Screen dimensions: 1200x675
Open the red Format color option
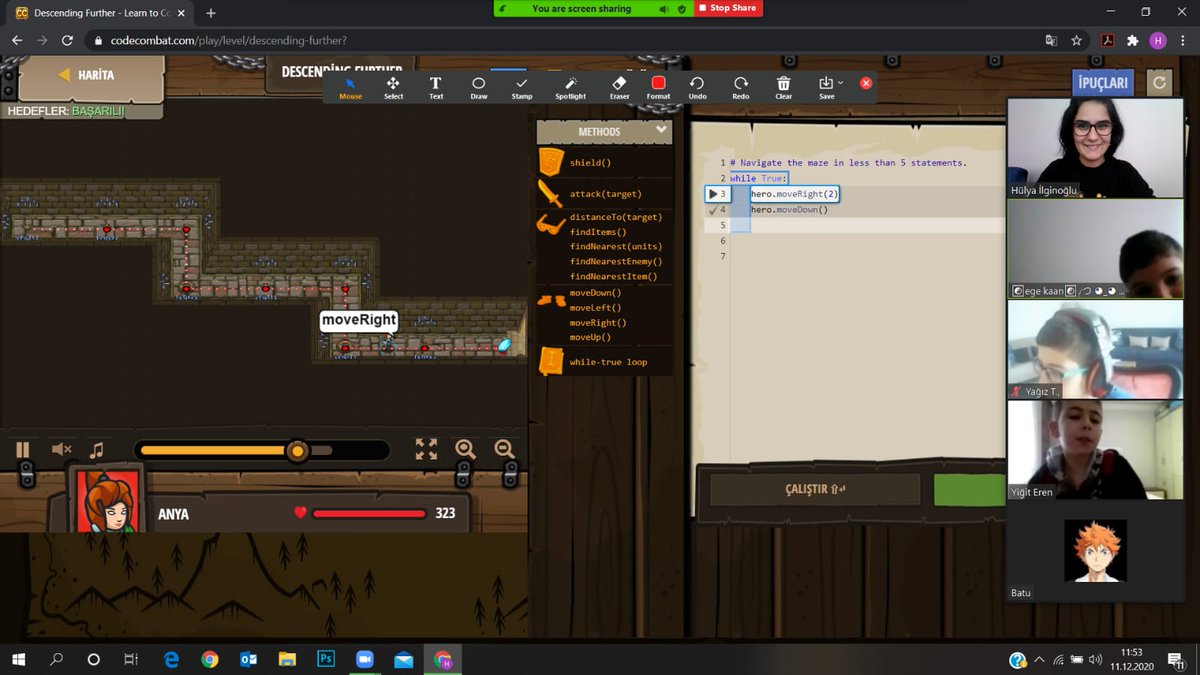pyautogui.click(x=658, y=88)
